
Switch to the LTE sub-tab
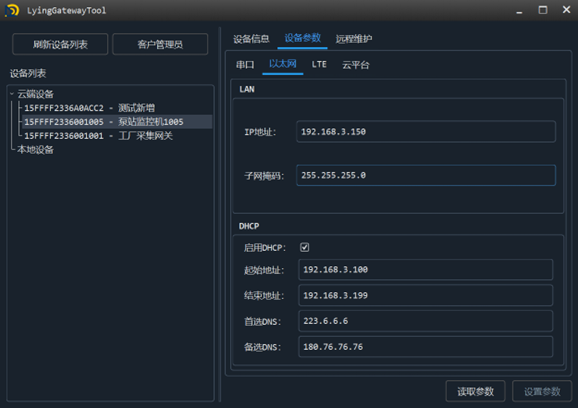(x=319, y=64)
